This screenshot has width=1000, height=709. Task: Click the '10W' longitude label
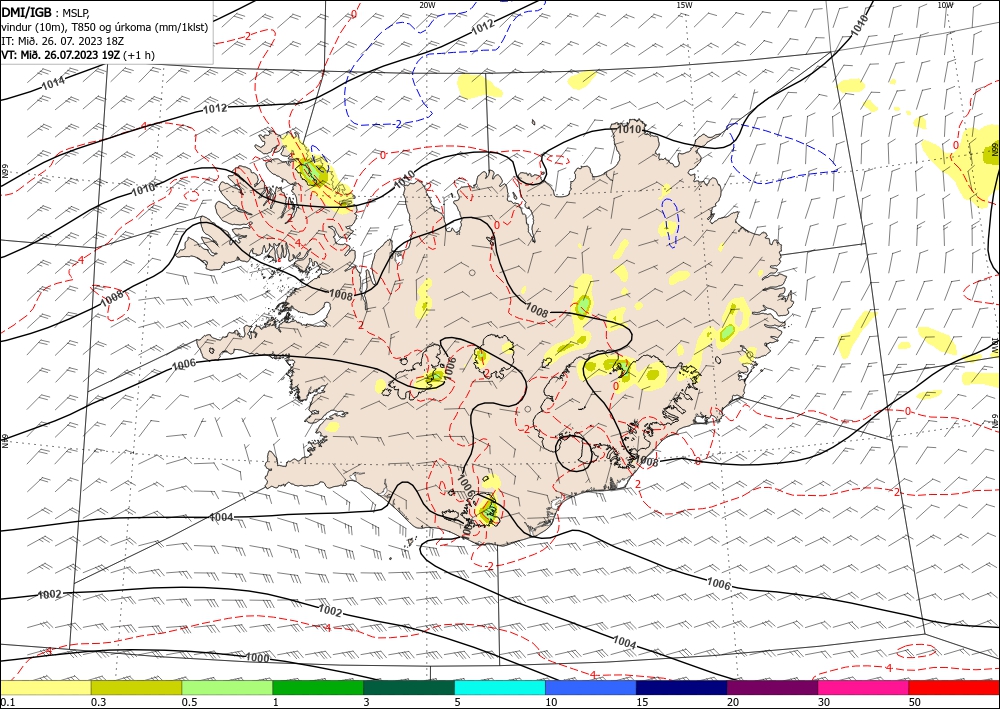945,5
